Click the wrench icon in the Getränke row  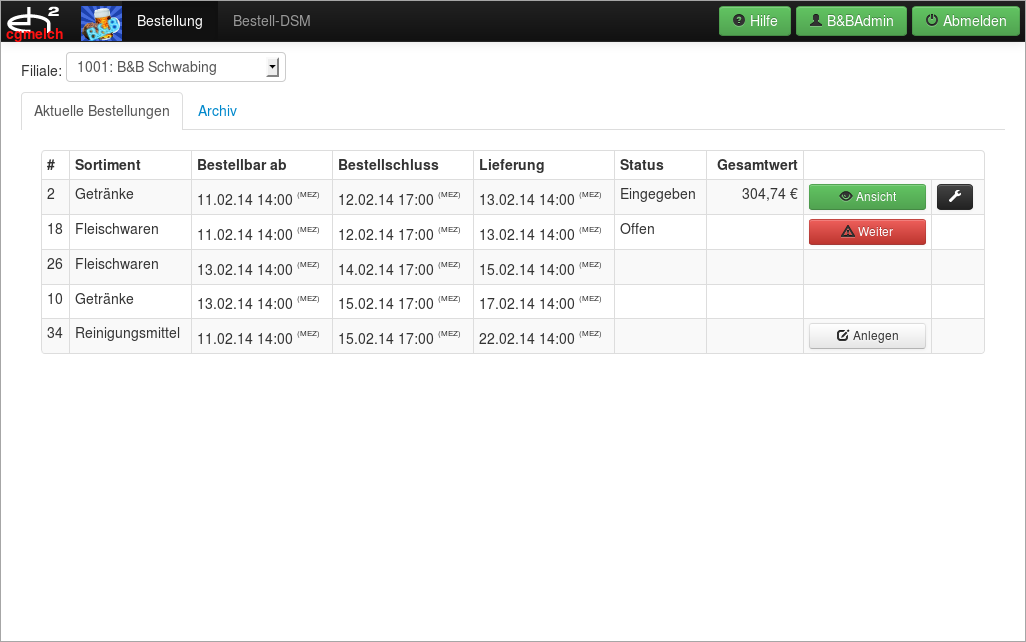click(x=954, y=197)
